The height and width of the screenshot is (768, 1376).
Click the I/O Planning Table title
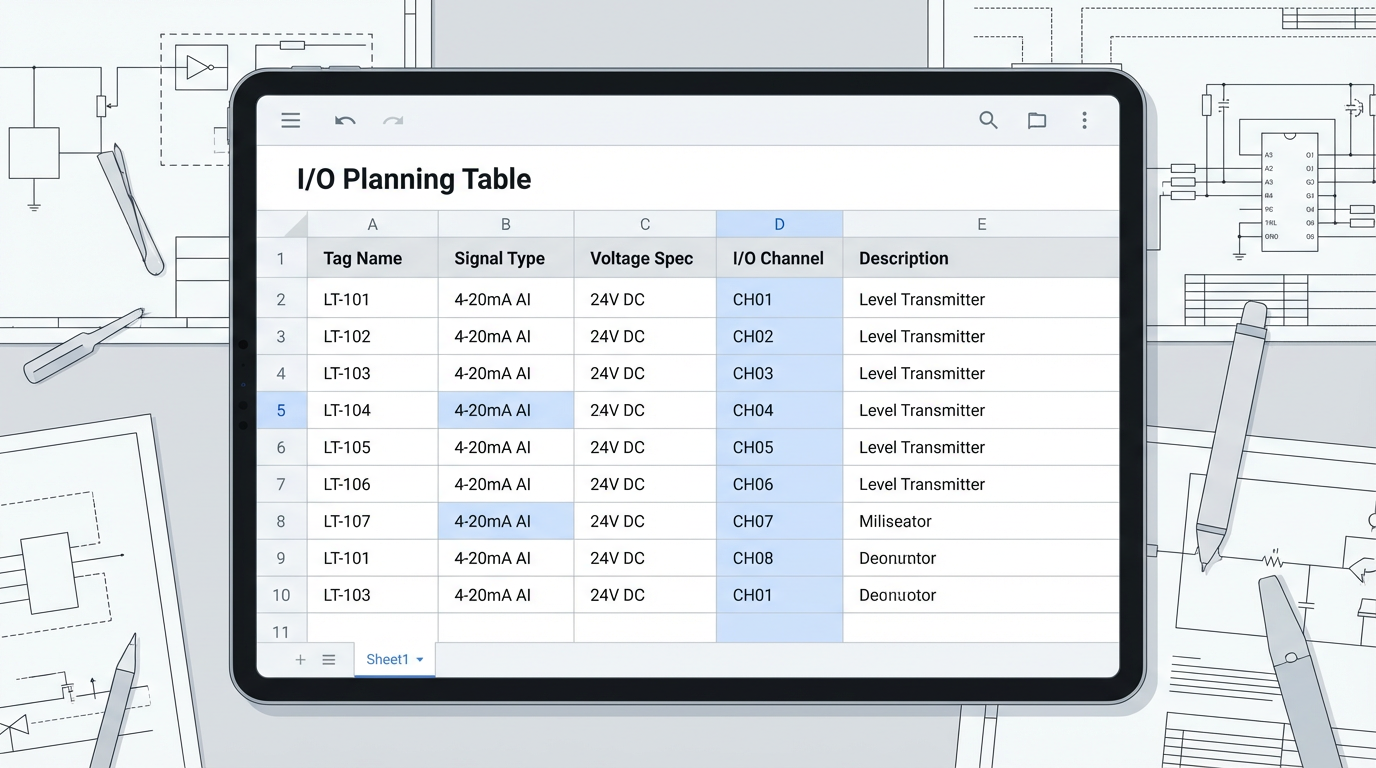point(414,180)
